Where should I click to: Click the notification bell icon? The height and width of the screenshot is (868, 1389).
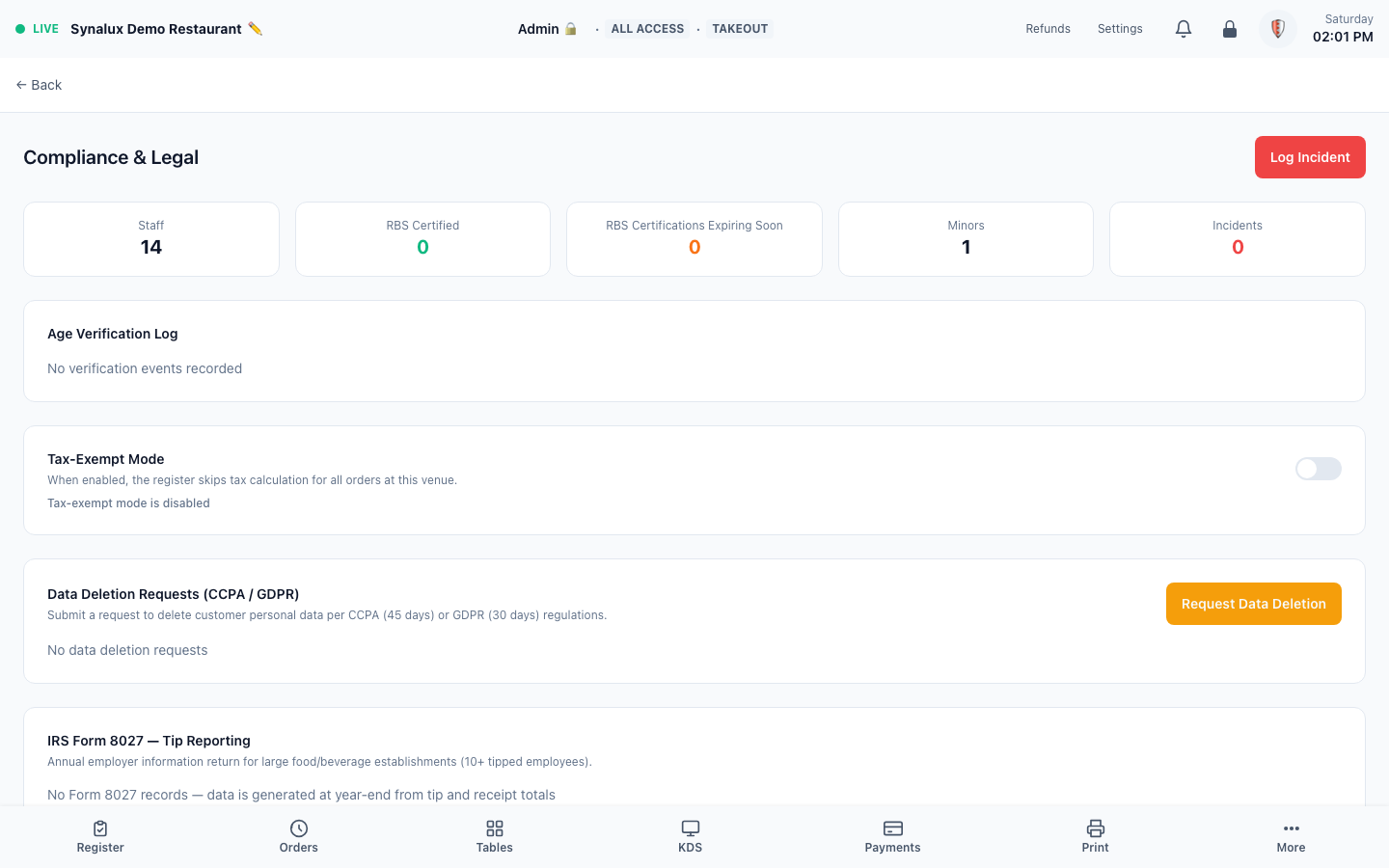[1184, 29]
